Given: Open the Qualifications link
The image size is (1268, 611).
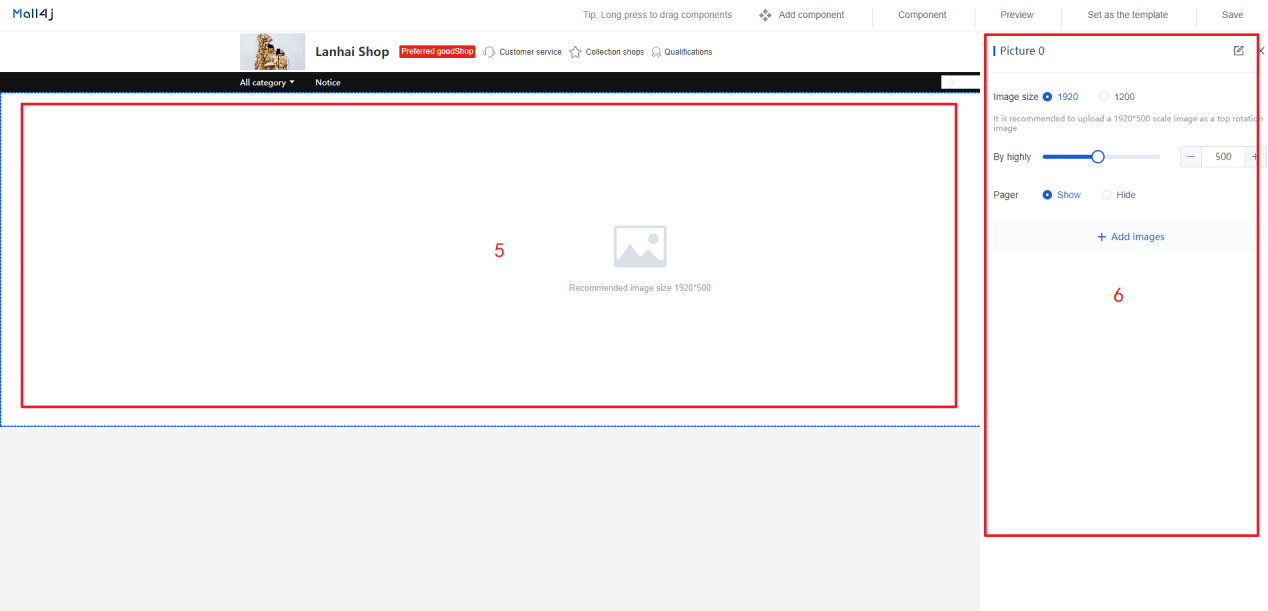Looking at the screenshot, I should pyautogui.click(x=689, y=52).
